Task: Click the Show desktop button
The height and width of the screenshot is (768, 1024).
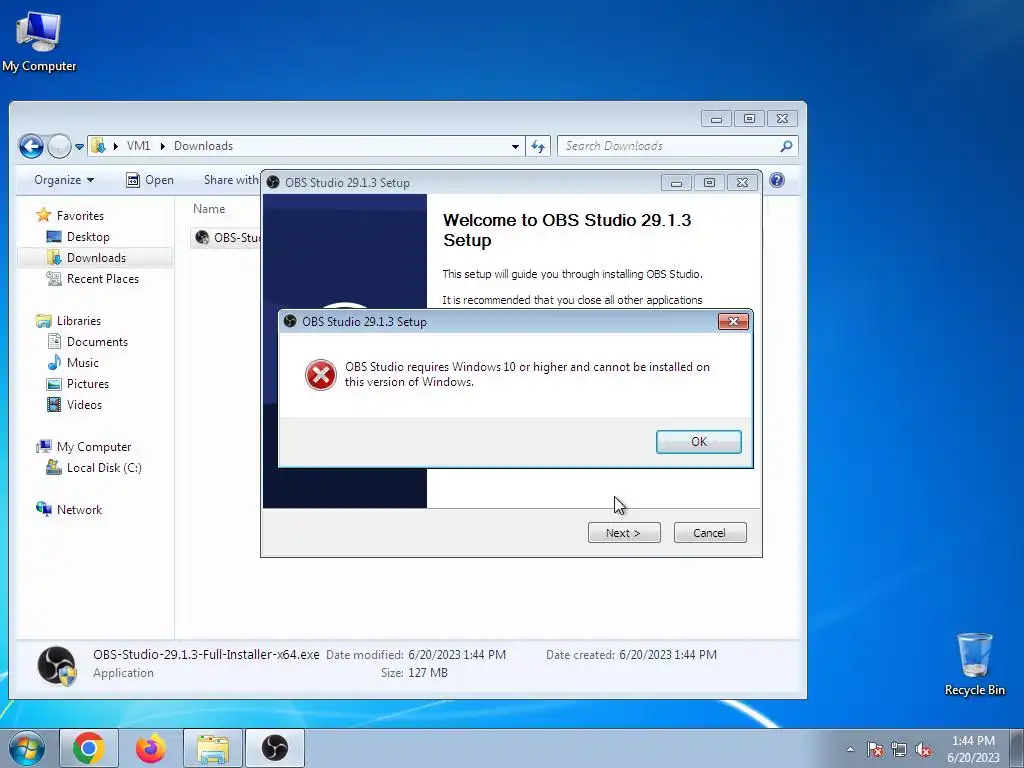Action: (1018, 748)
